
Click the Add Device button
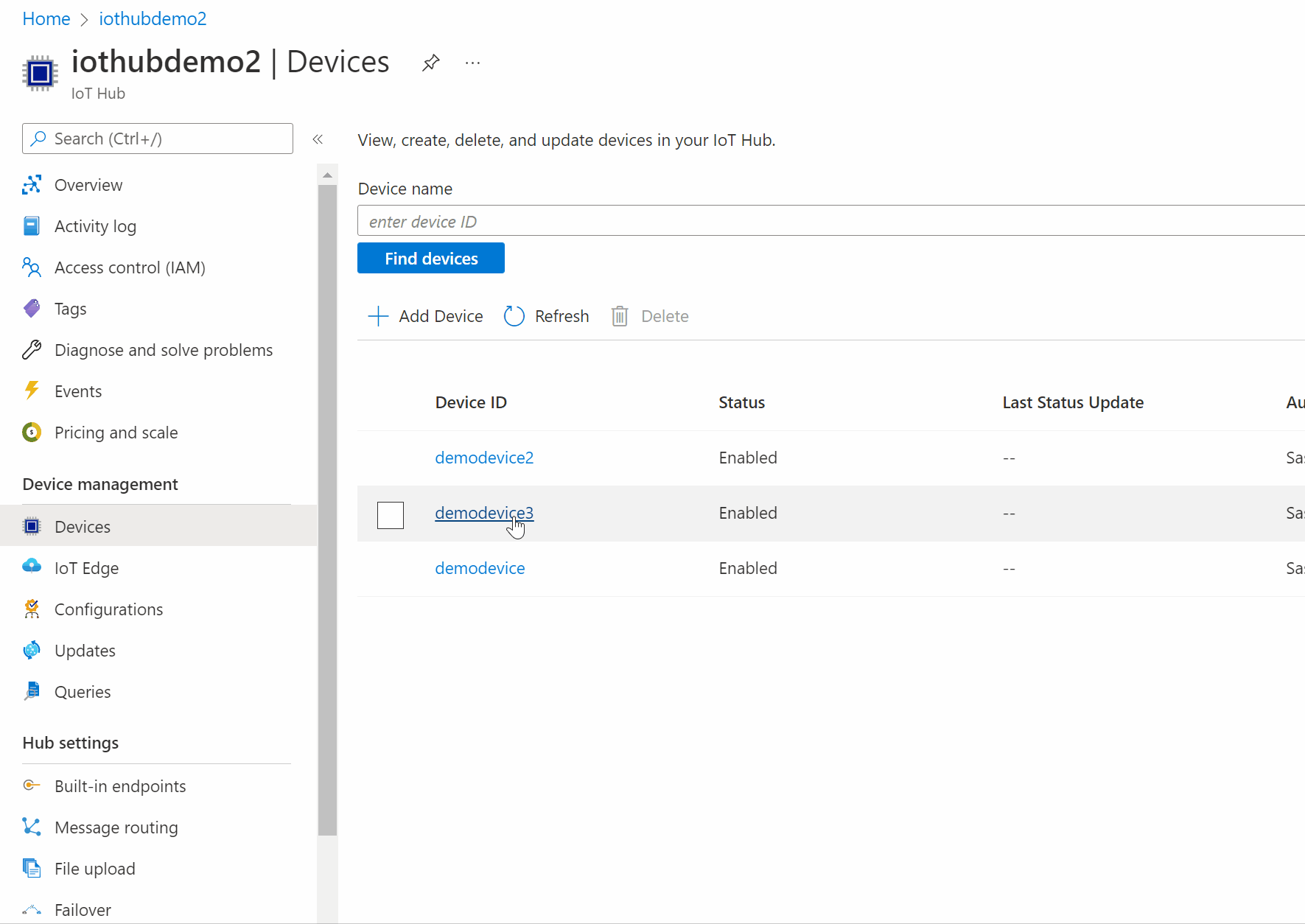pyautogui.click(x=425, y=316)
